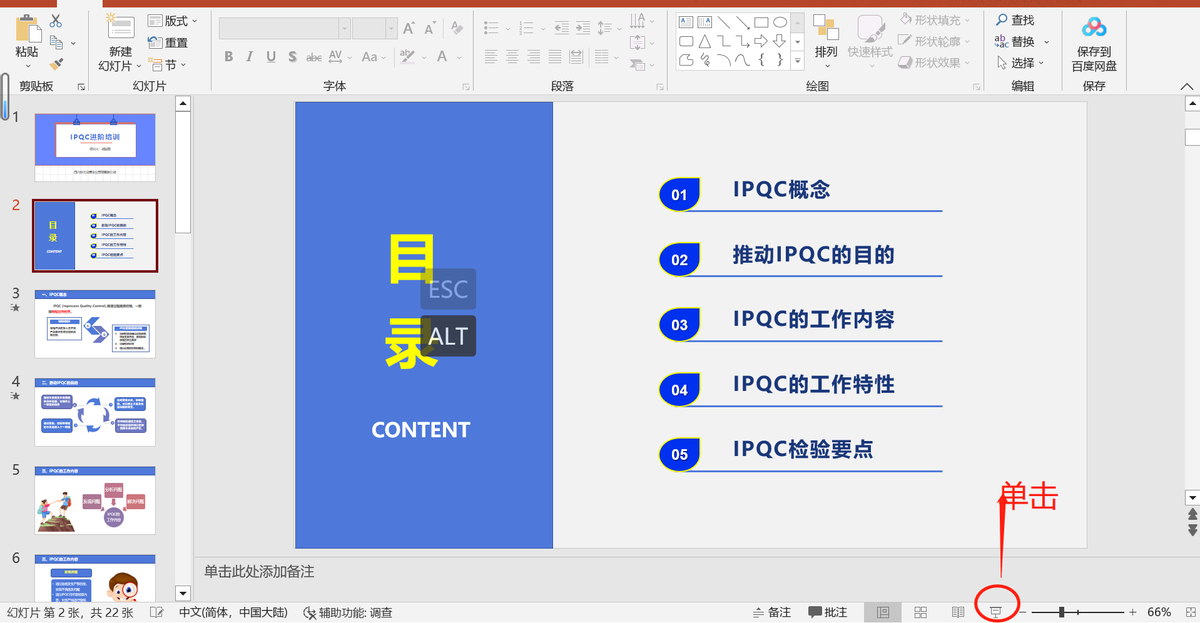This screenshot has height=623, width=1200.
Task: Switch to reading view icon in status bar
Action: pos(958,612)
